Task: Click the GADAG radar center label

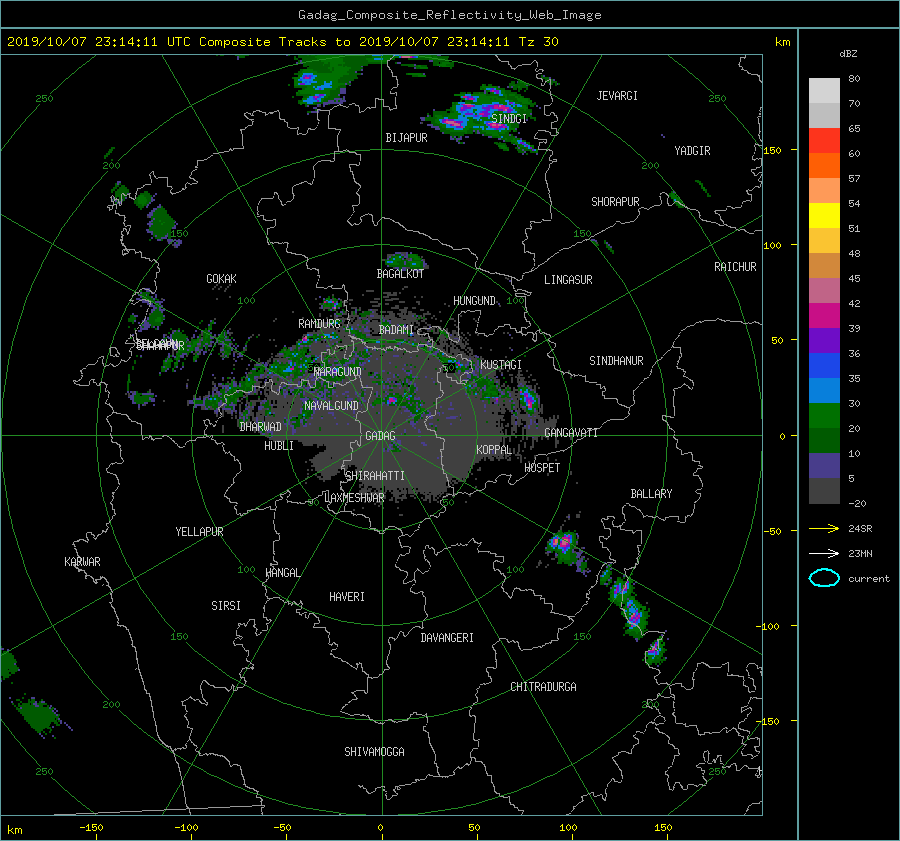Action: pyautogui.click(x=380, y=436)
